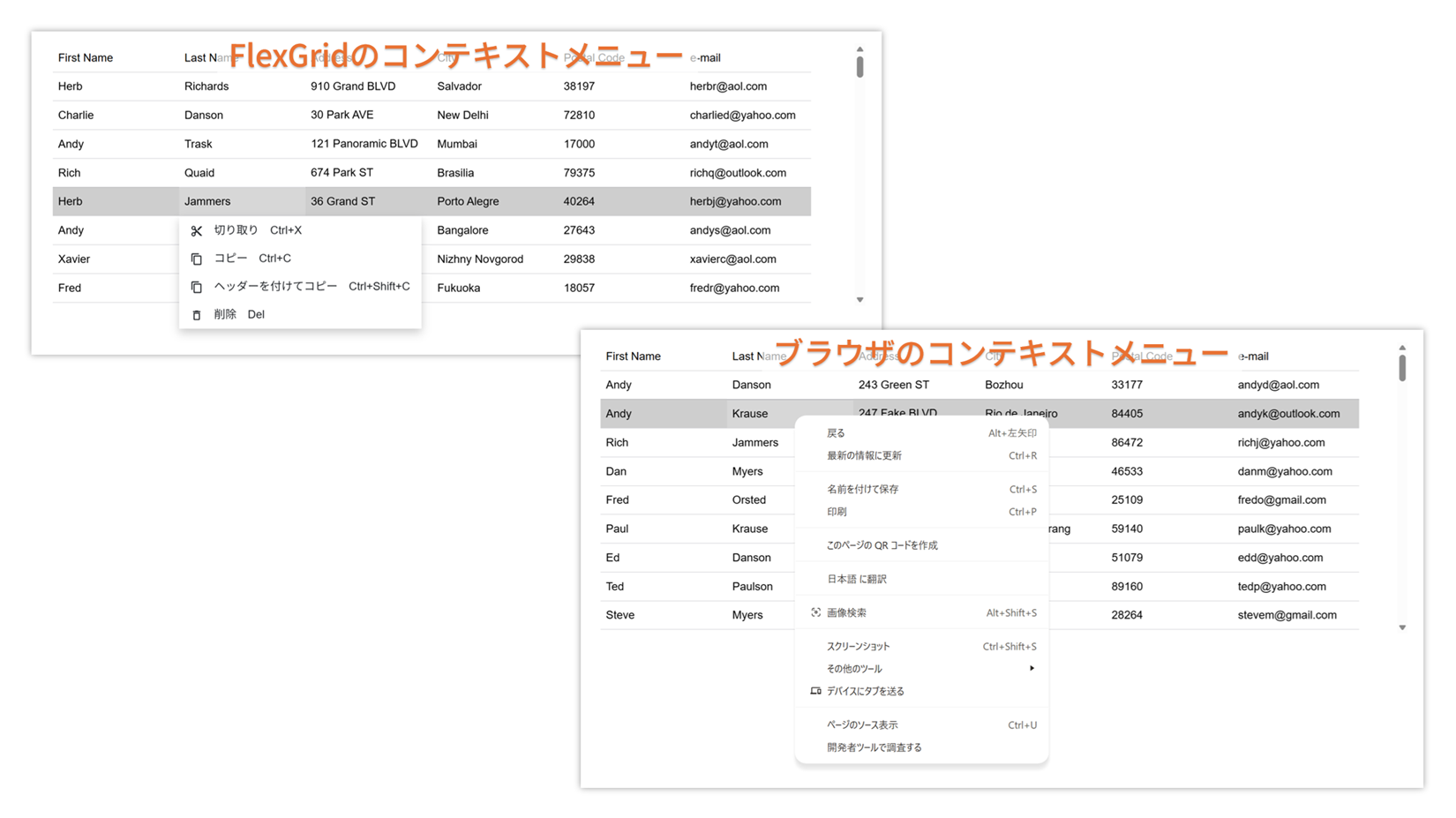Select 印刷 Ctrl+P in browser menu
This screenshot has height=818, width=1456.
[921, 512]
